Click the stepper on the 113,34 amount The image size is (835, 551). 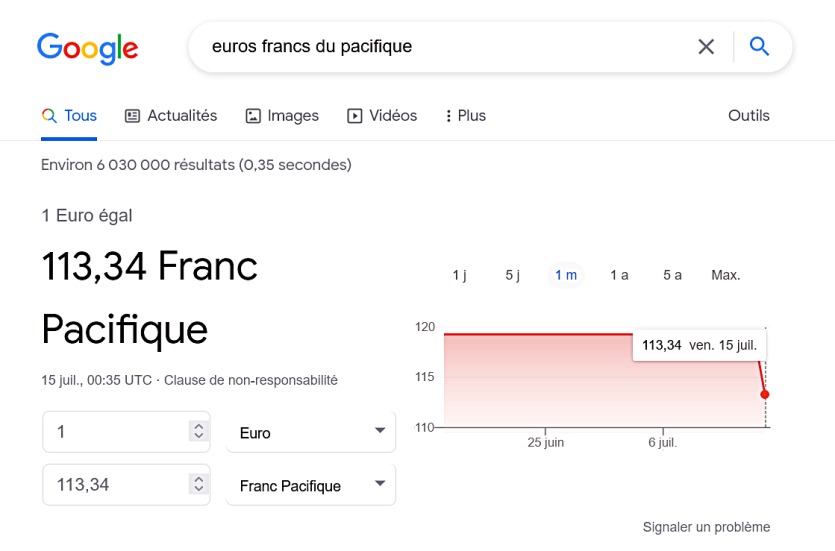198,484
